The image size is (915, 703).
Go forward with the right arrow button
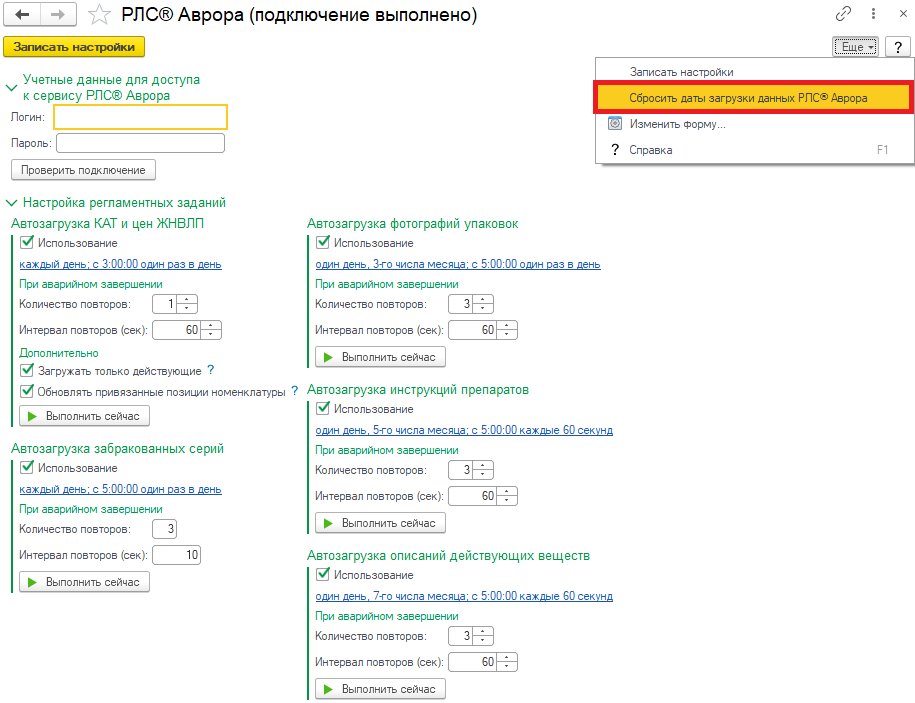coord(58,15)
